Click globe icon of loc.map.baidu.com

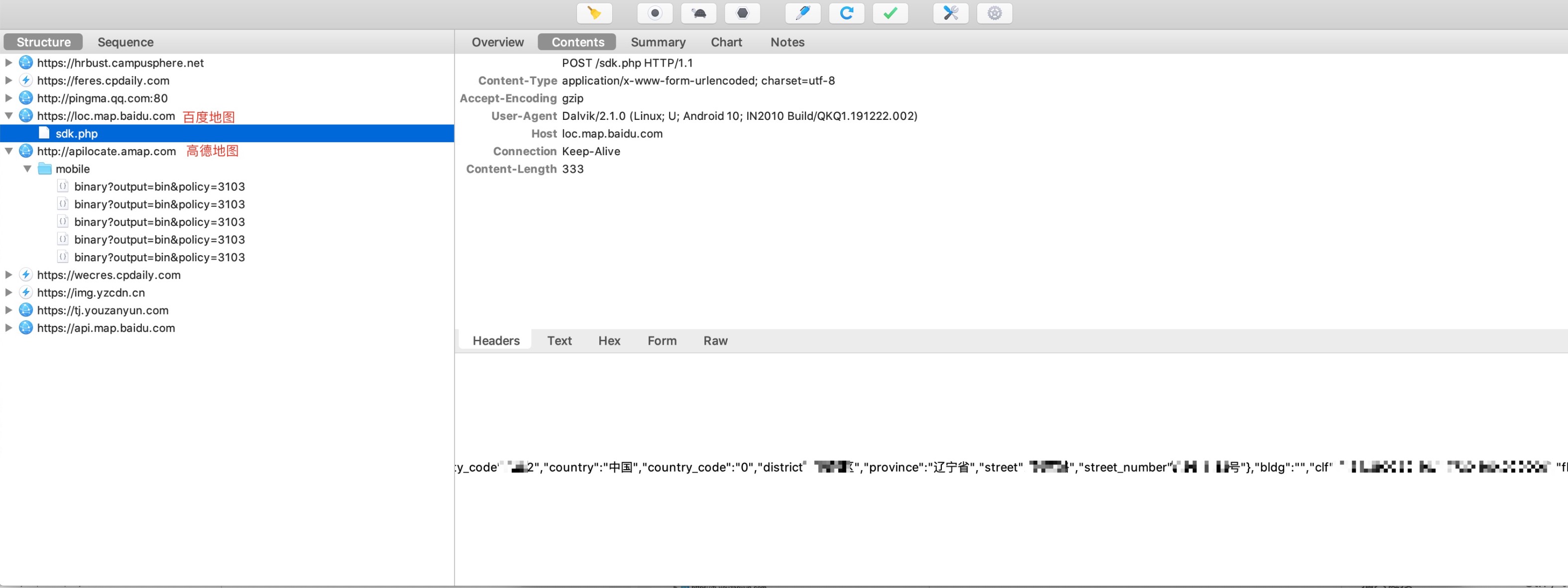(x=25, y=115)
